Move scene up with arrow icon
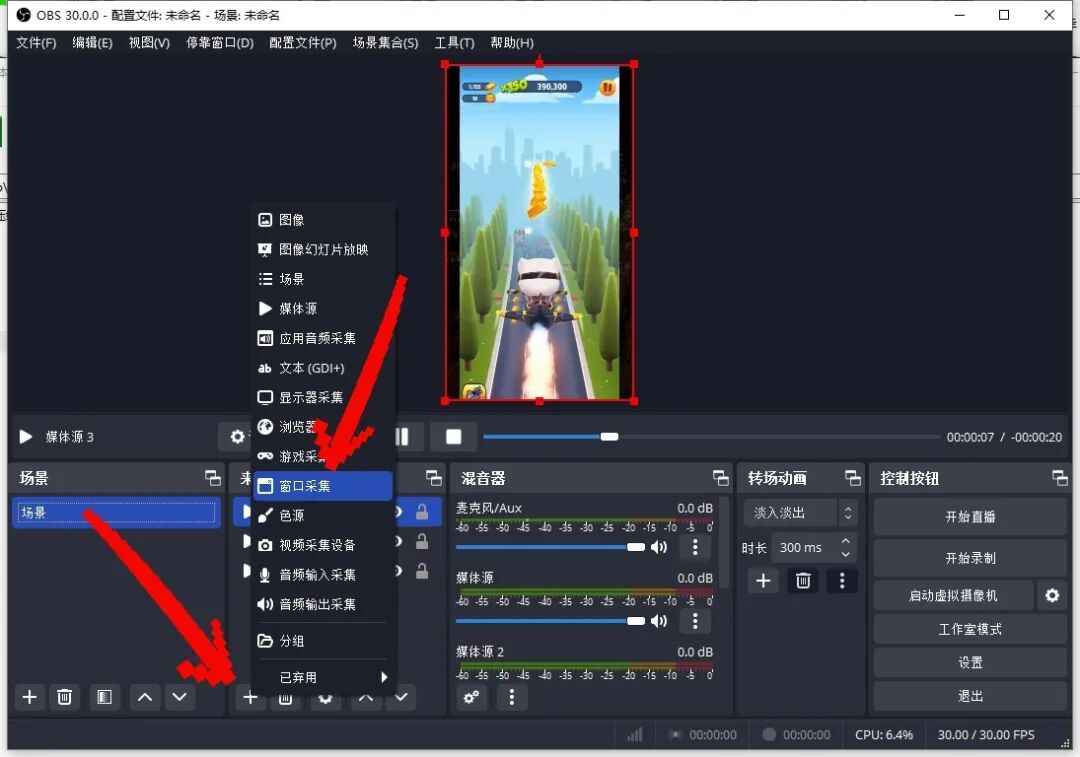The image size is (1080, 757). [145, 697]
